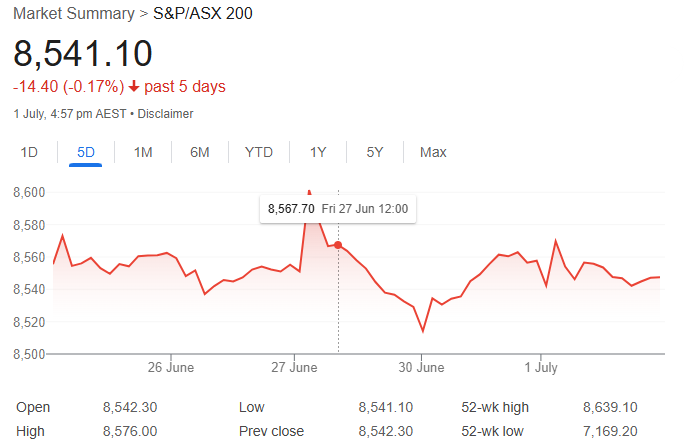Open the Market Summary breadcrumb link

(x=74, y=13)
